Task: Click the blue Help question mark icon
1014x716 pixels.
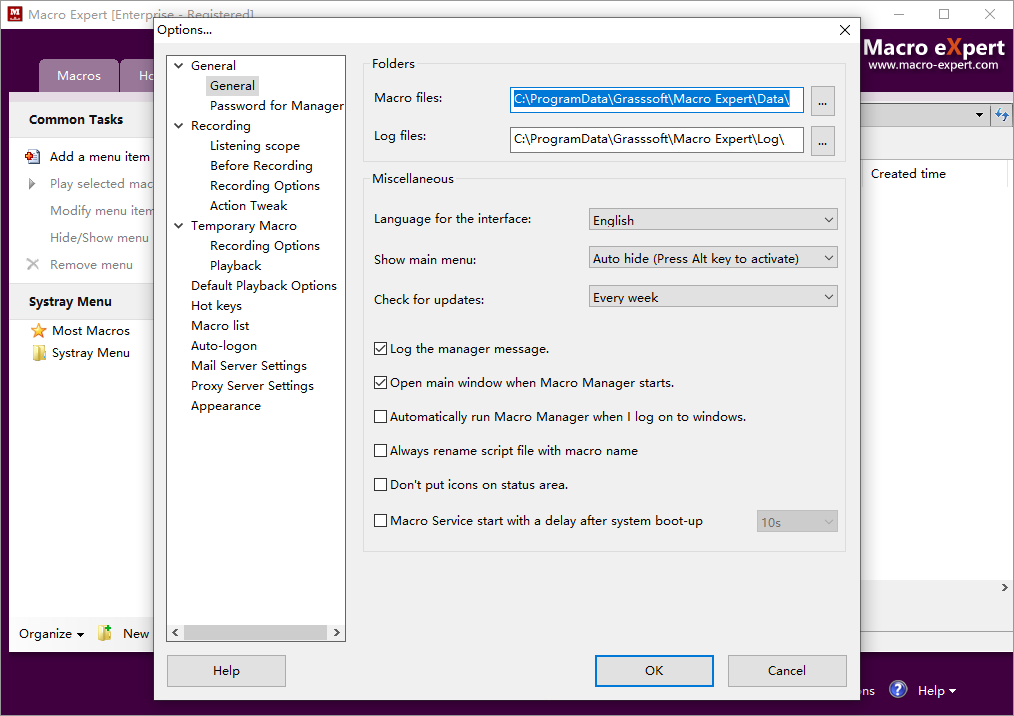Action: (898, 689)
